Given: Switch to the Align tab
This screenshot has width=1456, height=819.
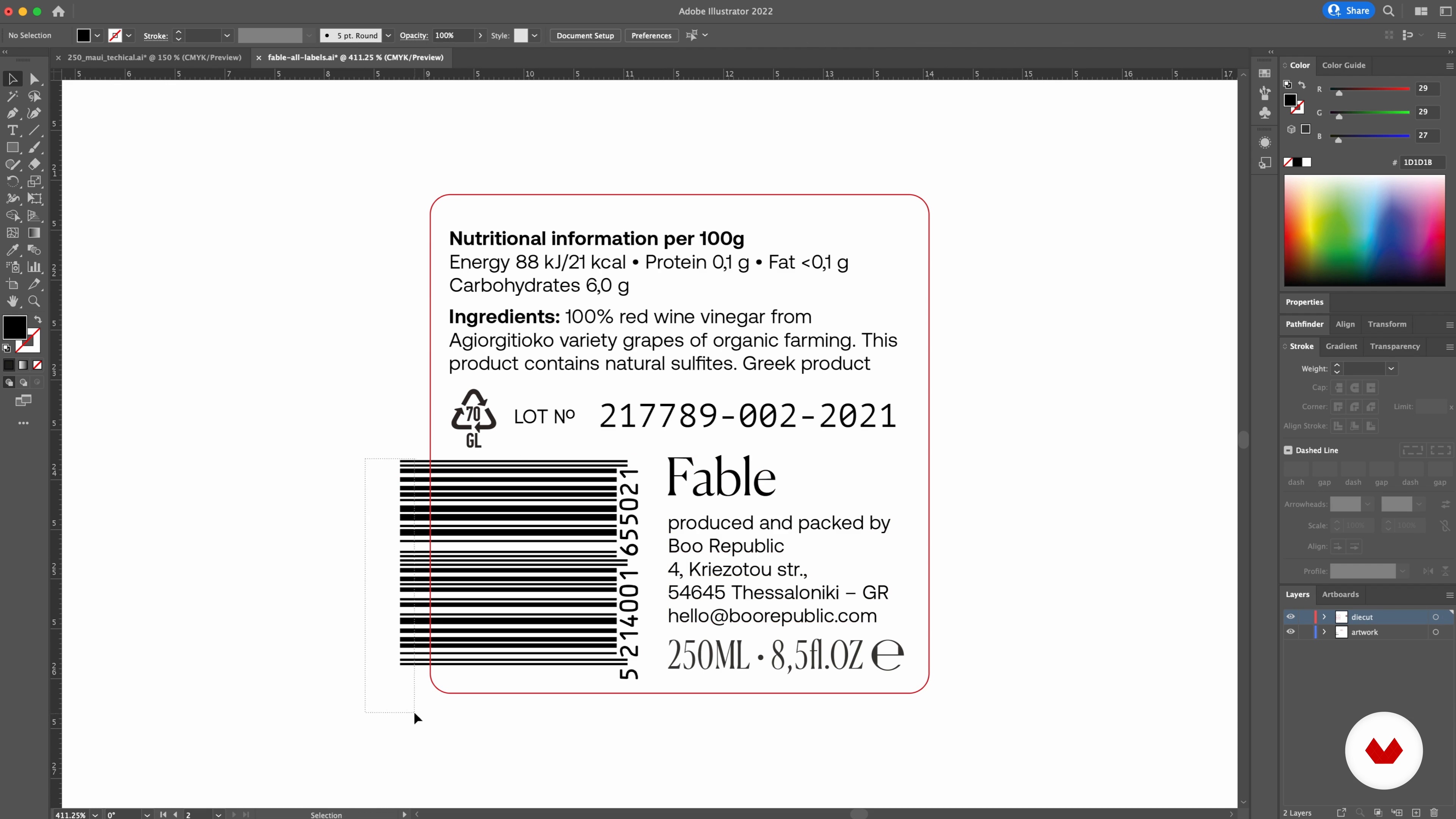Looking at the screenshot, I should [1345, 324].
